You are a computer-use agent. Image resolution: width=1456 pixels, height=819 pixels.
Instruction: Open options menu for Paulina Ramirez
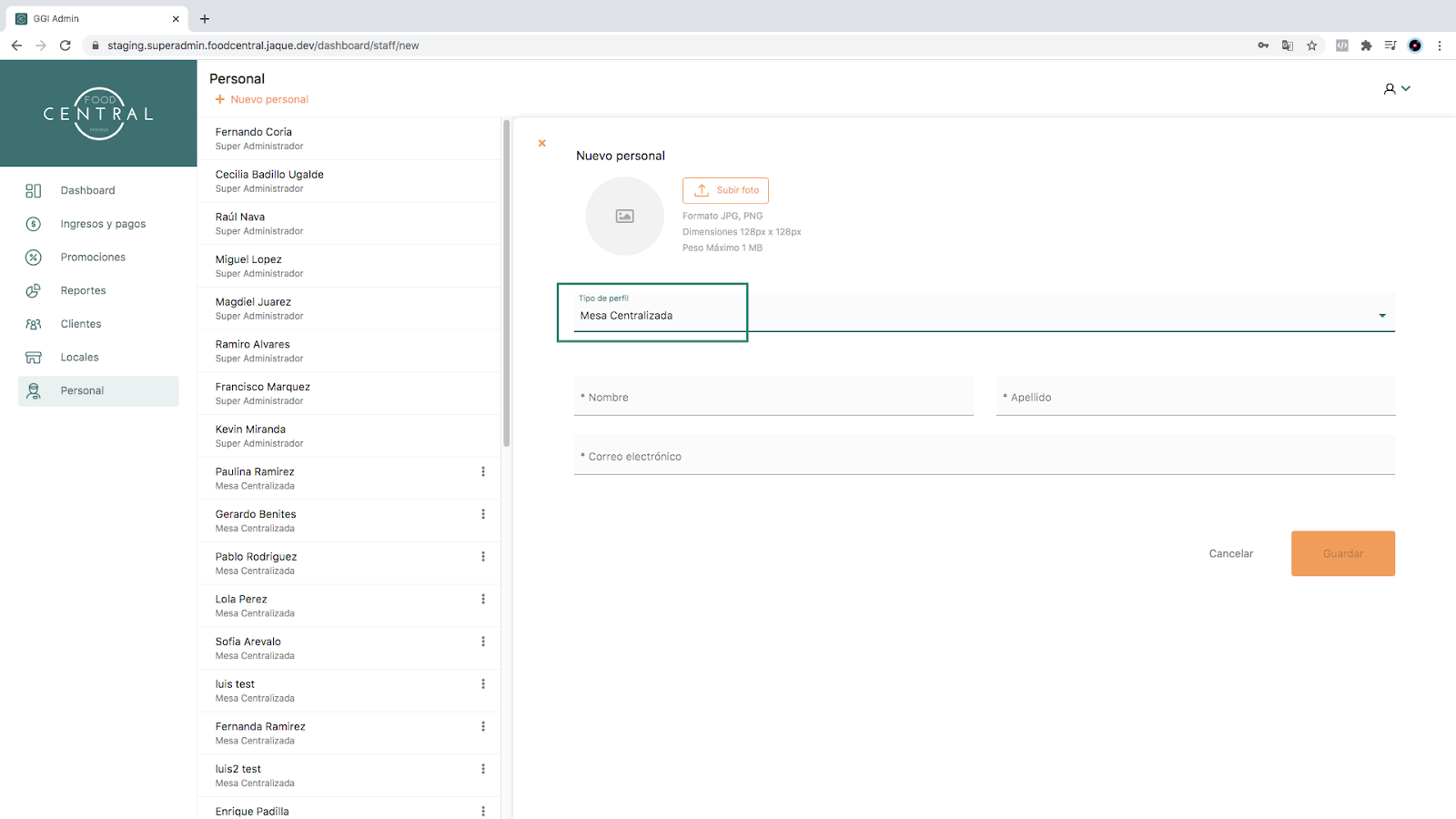point(483,471)
